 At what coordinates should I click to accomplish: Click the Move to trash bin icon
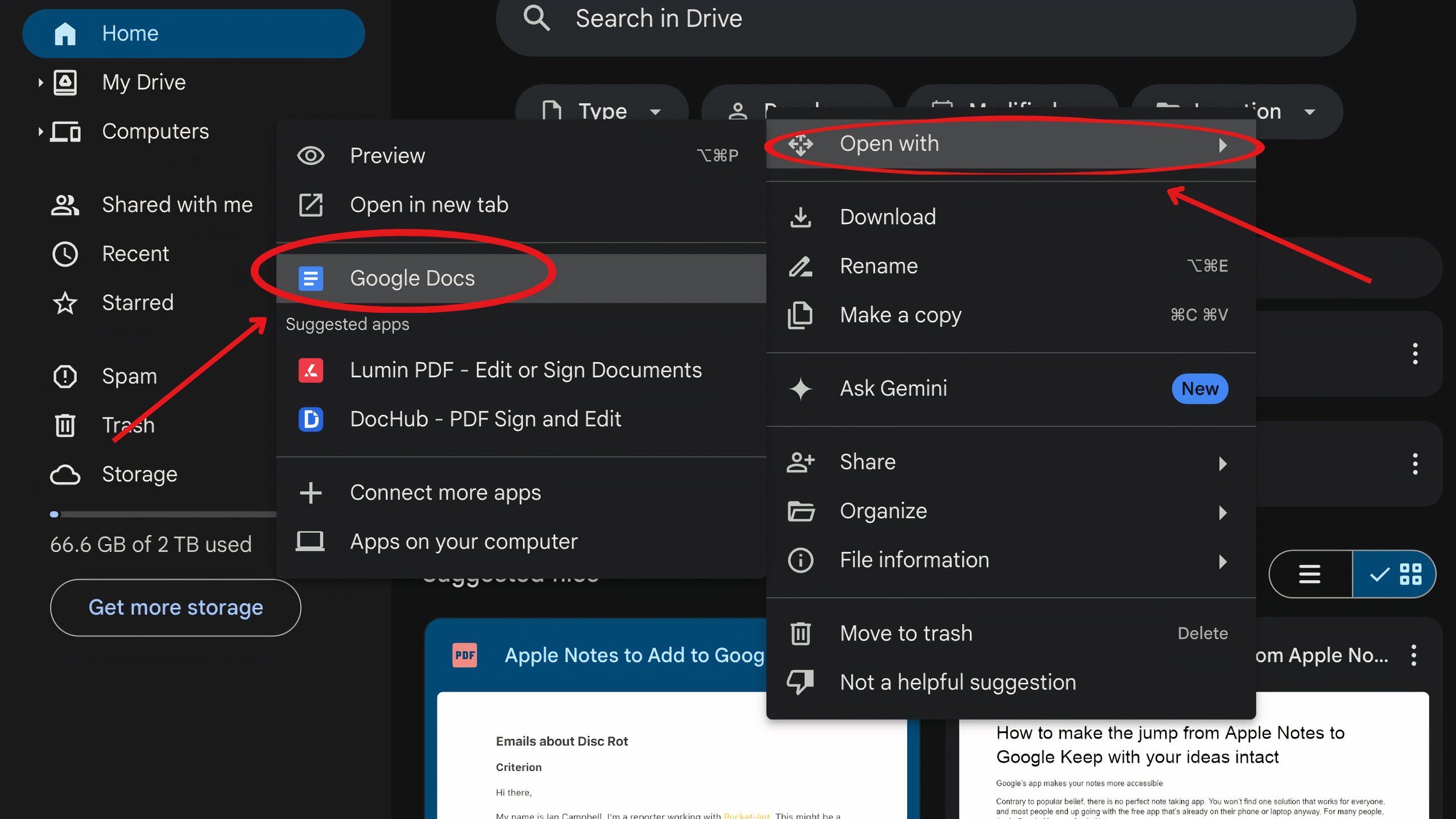click(x=801, y=634)
